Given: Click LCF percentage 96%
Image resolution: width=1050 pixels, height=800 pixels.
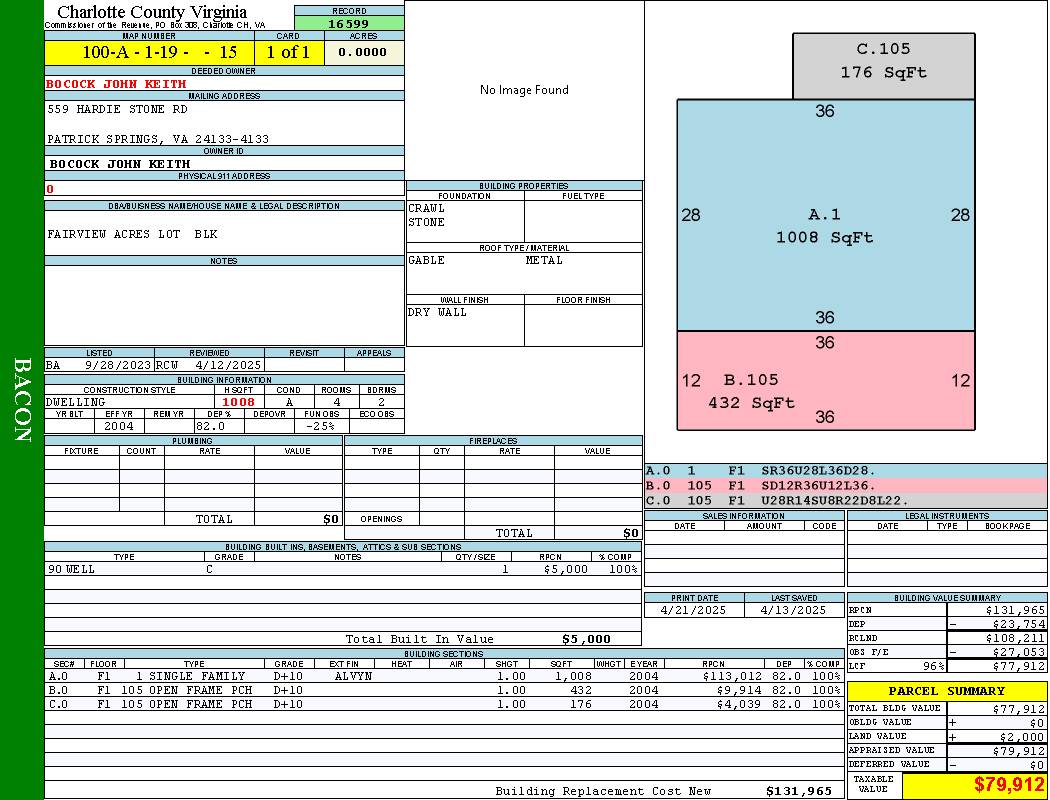Looking at the screenshot, I should pyautogui.click(x=933, y=666).
